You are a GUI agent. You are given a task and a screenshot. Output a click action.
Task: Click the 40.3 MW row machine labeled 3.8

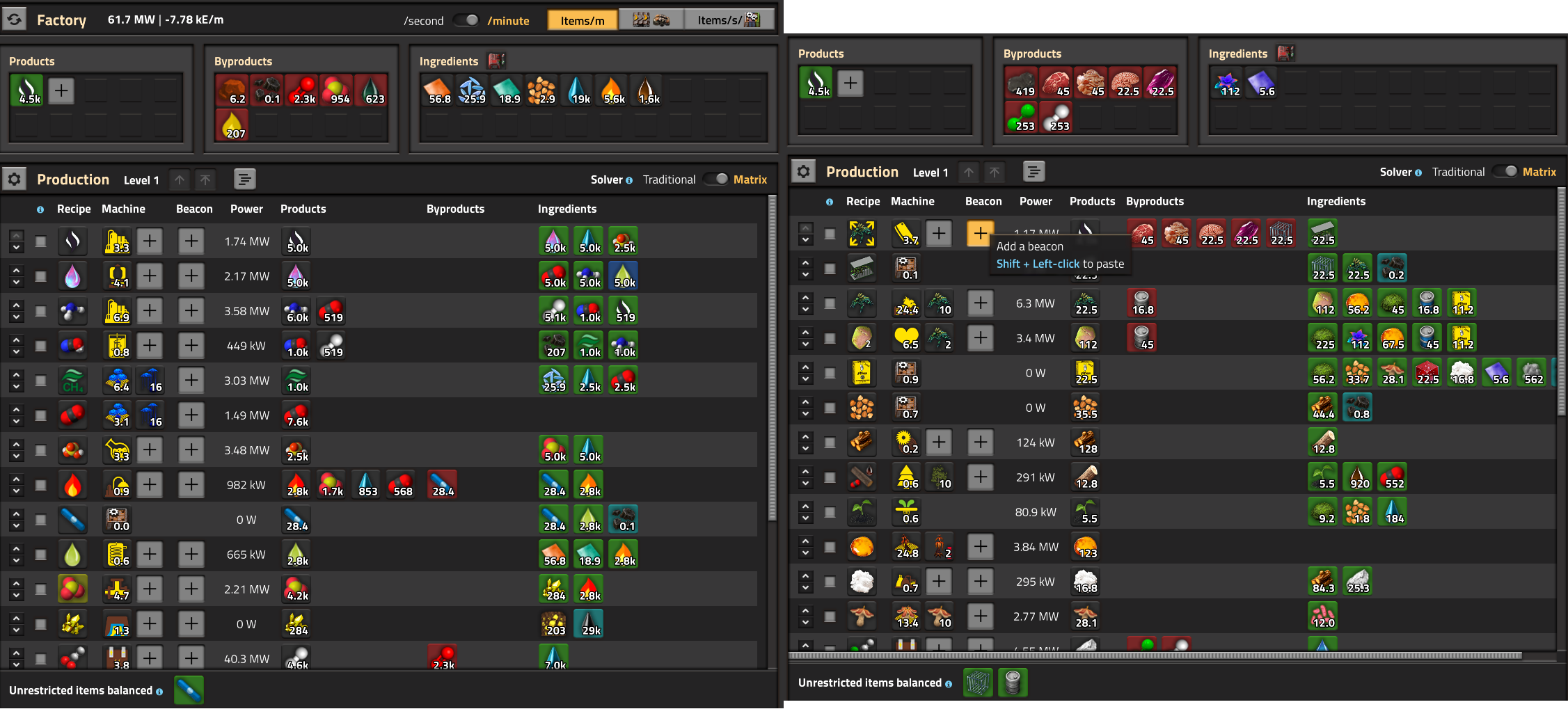118,657
